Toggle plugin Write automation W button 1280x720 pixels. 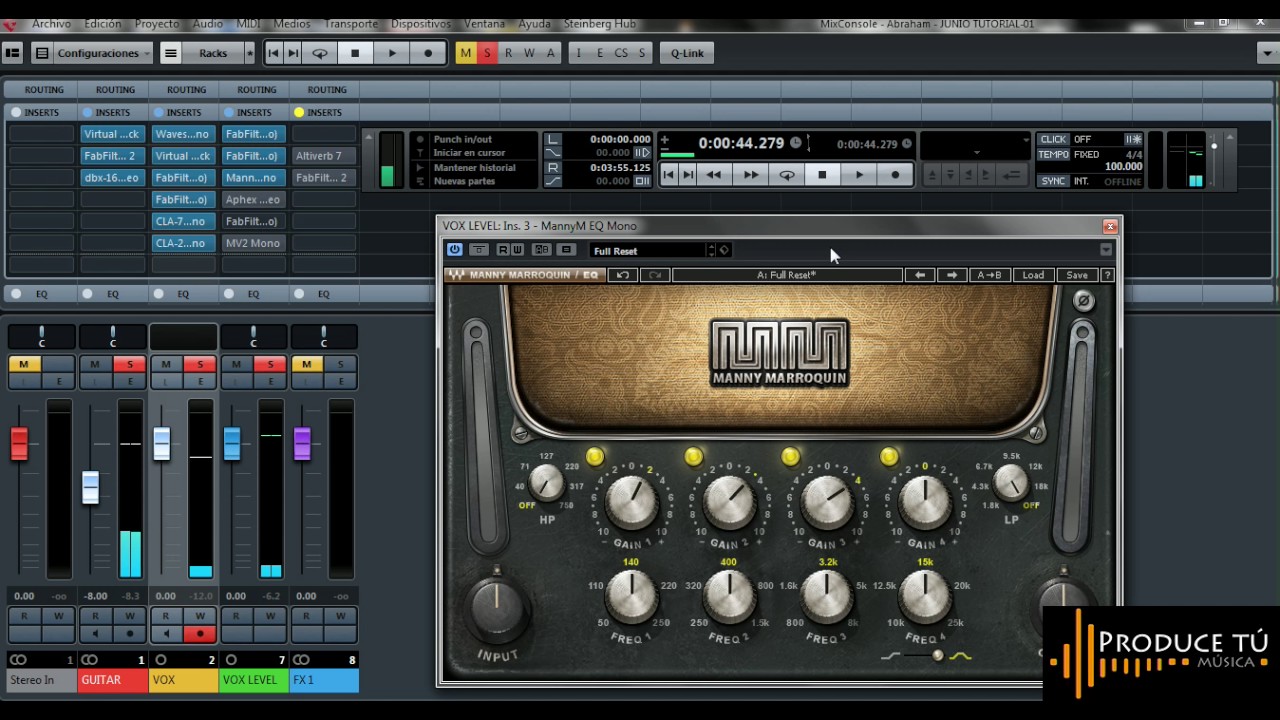point(516,250)
